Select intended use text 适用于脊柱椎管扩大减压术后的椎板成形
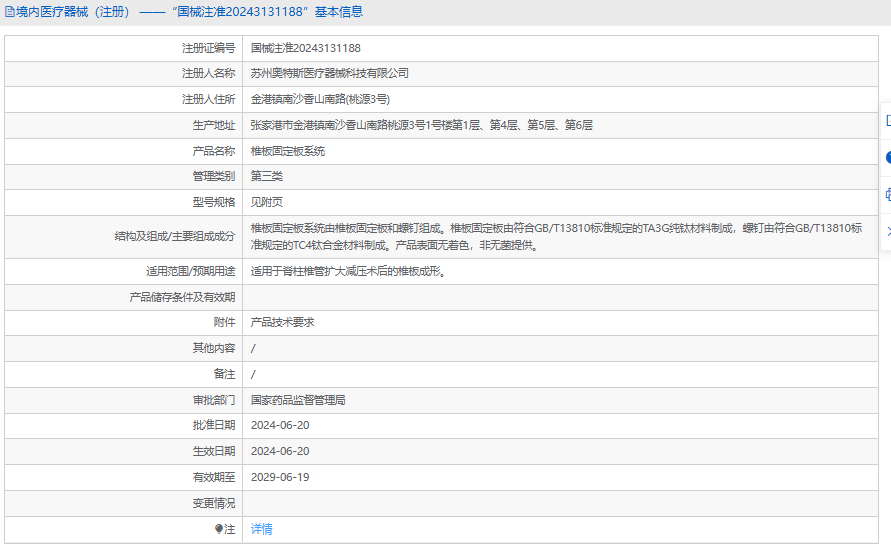Viewport: 891px width, 549px height. point(348,272)
